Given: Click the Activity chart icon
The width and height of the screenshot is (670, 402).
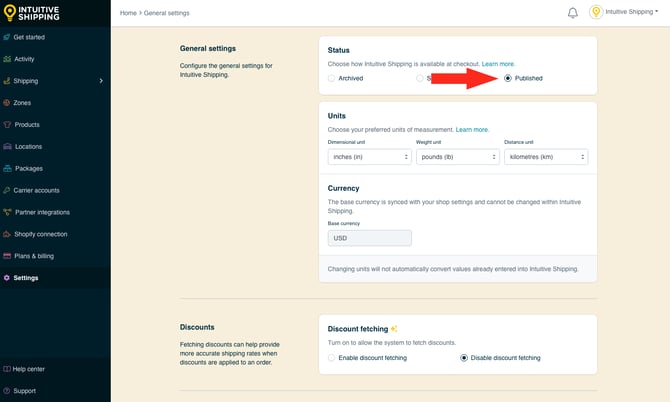Looking at the screenshot, I should pyautogui.click(x=7, y=59).
